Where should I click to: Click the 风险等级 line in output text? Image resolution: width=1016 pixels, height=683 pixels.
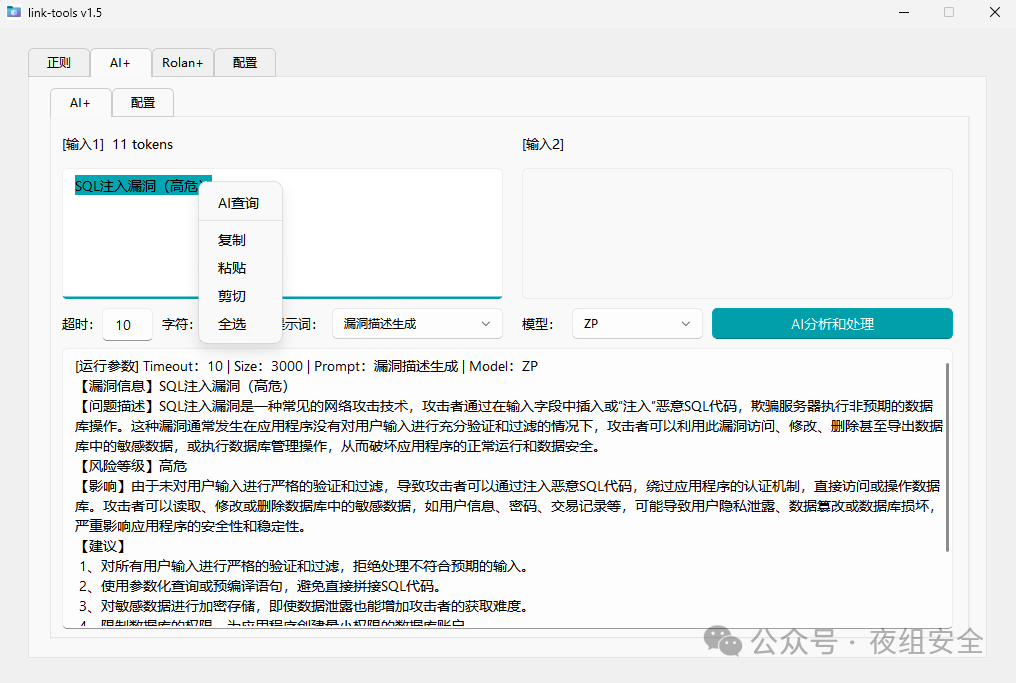click(131, 466)
